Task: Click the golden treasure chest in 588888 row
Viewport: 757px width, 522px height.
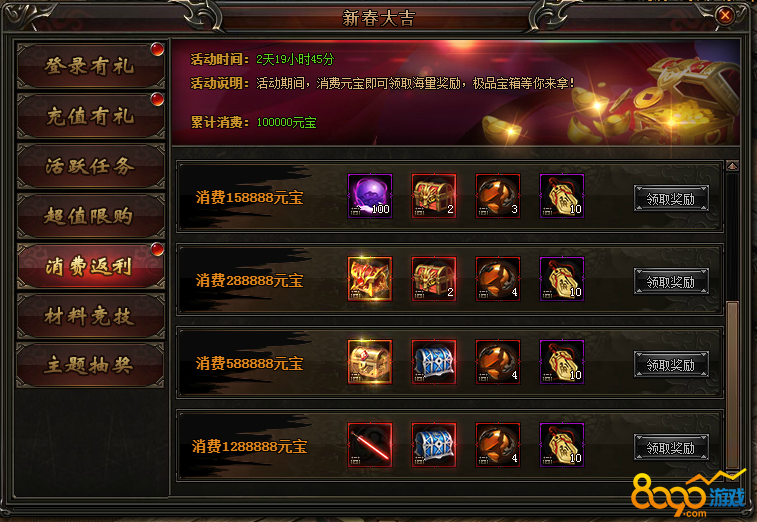Action: [x=370, y=362]
